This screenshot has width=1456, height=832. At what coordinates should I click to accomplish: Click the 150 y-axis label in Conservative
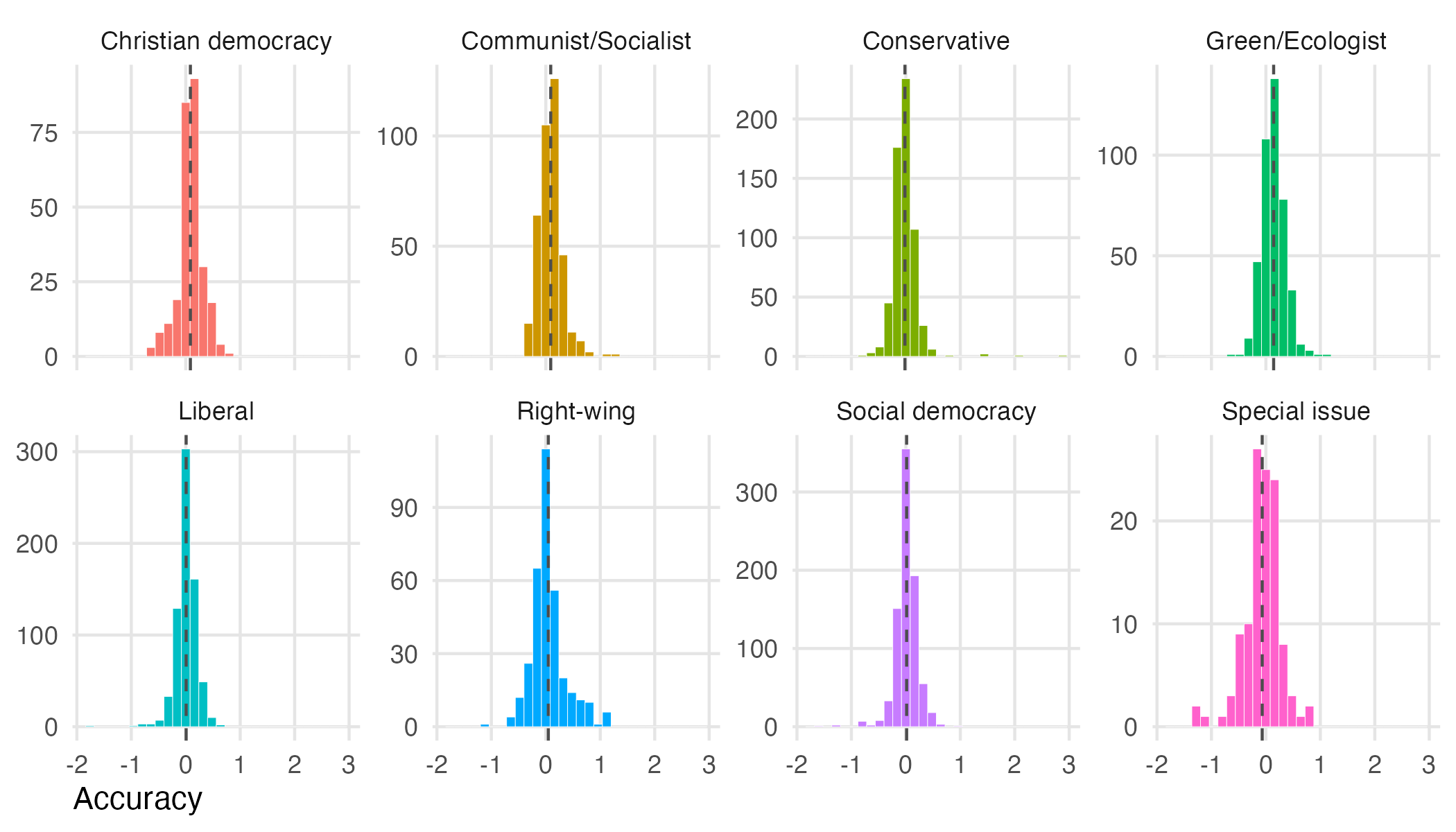(756, 179)
